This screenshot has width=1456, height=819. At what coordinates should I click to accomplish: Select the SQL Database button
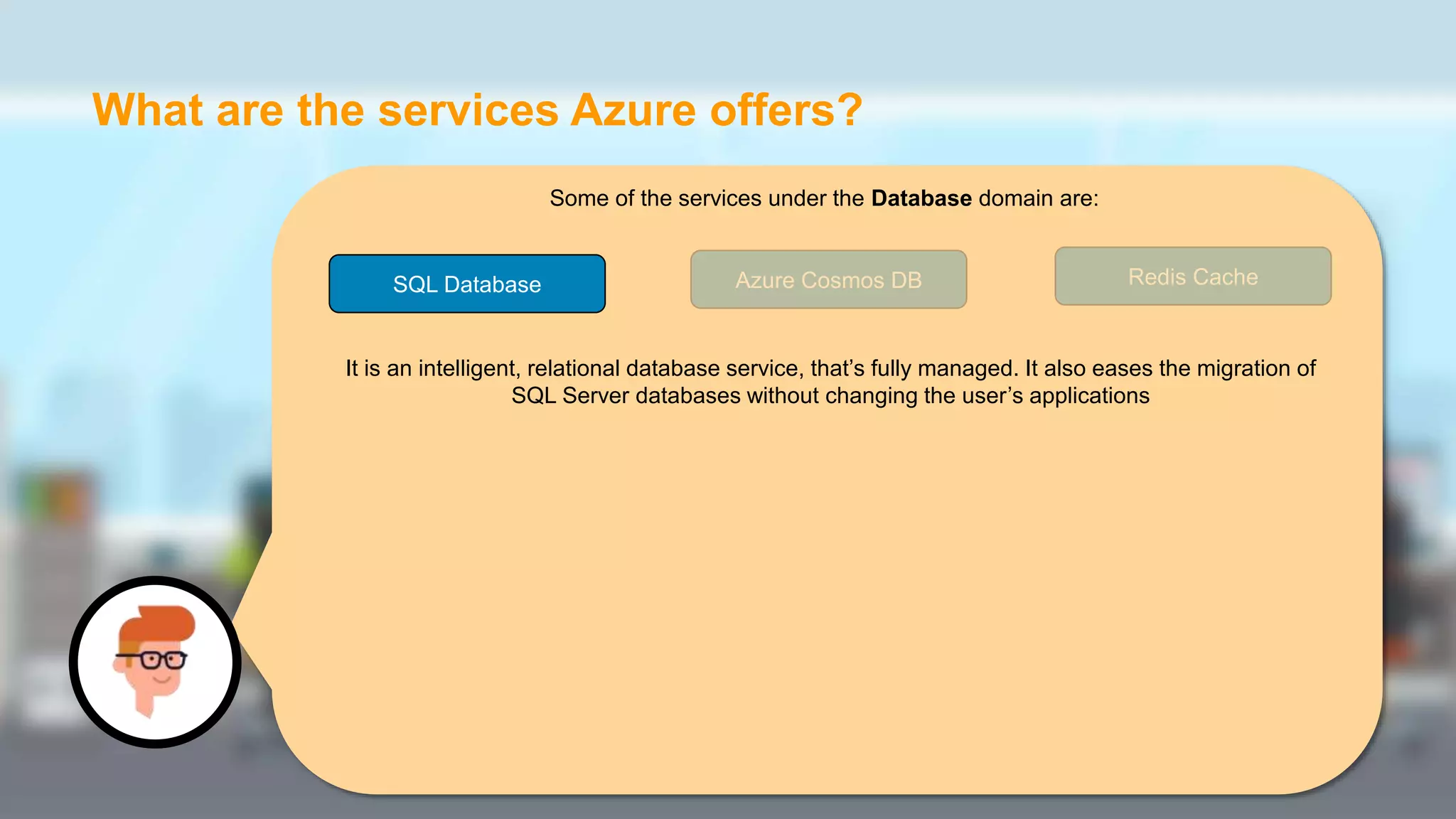click(467, 284)
